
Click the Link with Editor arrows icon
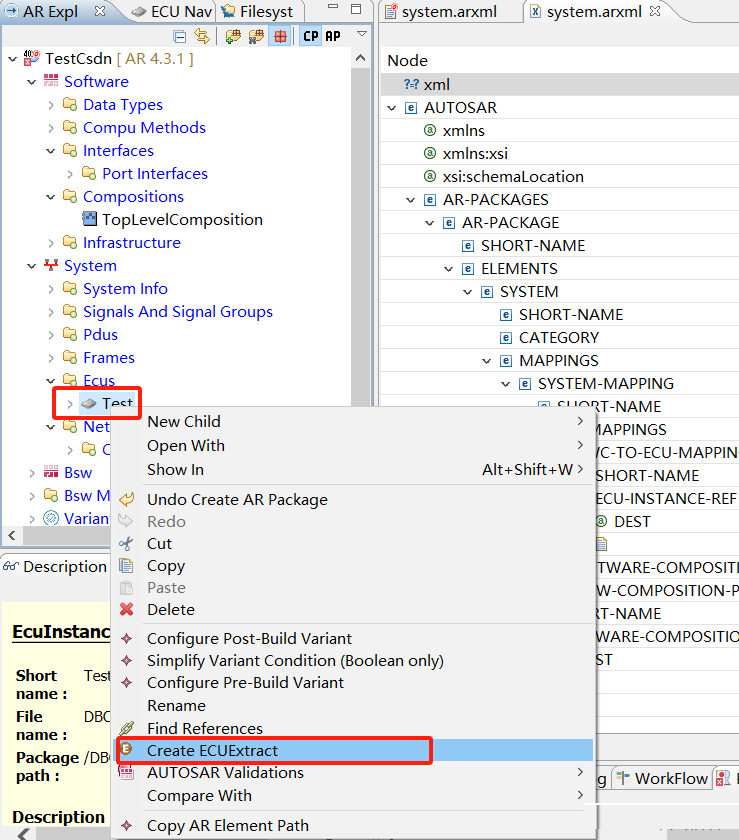202,36
